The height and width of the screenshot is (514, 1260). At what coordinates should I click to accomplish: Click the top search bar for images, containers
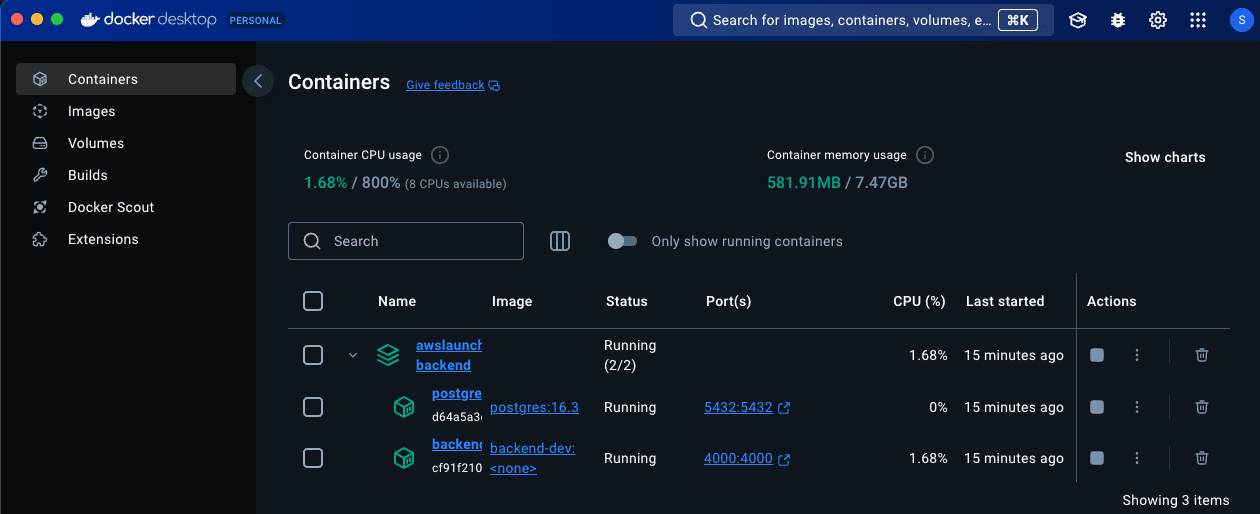pyautogui.click(x=863, y=20)
